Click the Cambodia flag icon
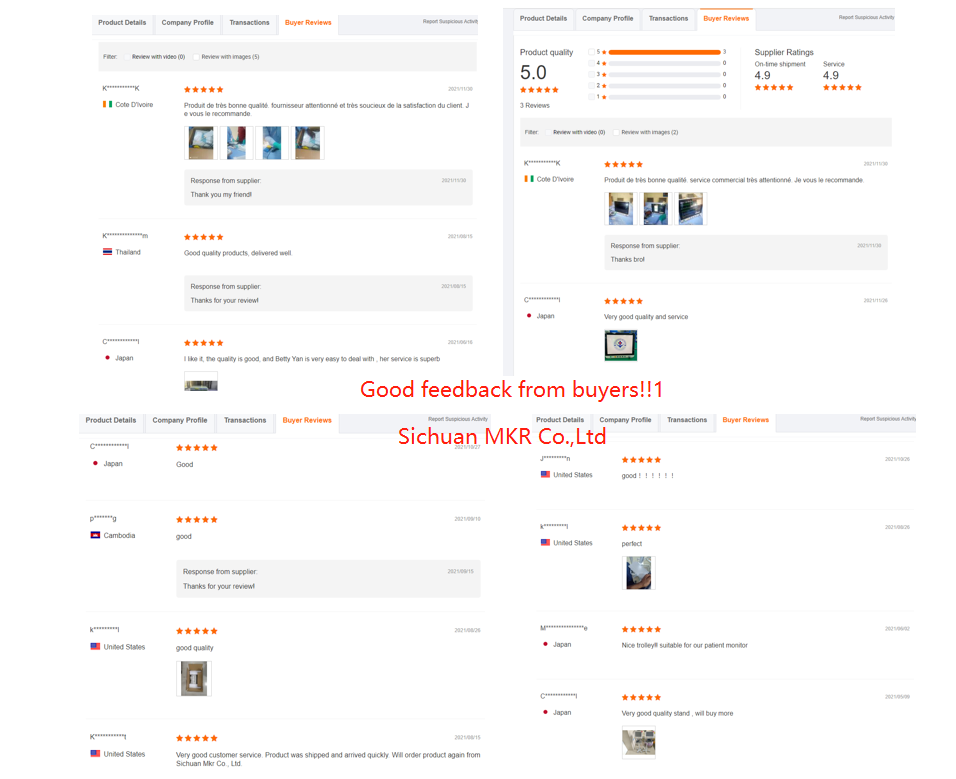This screenshot has width=956, height=779. [95, 535]
